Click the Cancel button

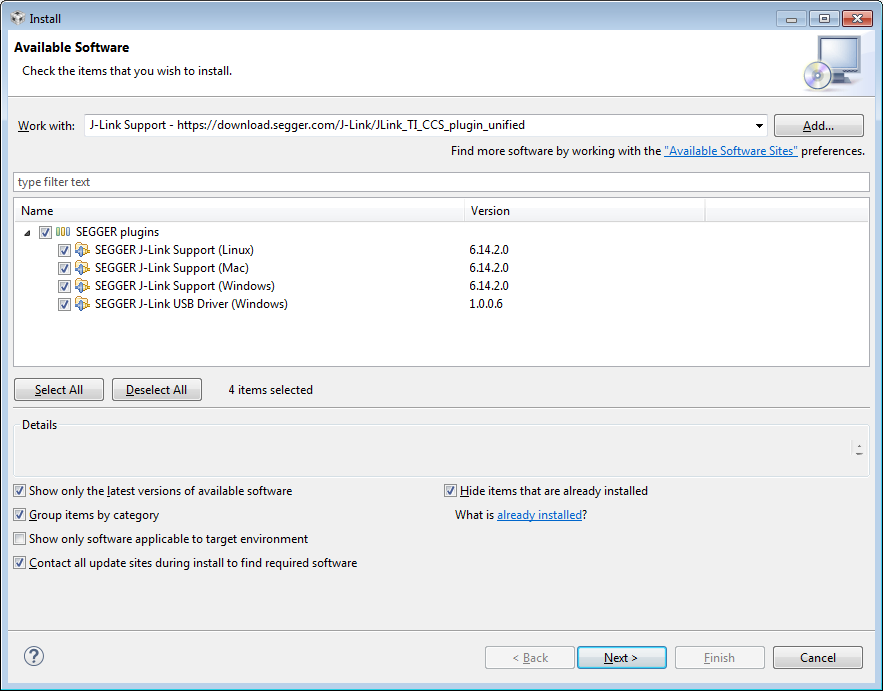pyautogui.click(x=818, y=657)
